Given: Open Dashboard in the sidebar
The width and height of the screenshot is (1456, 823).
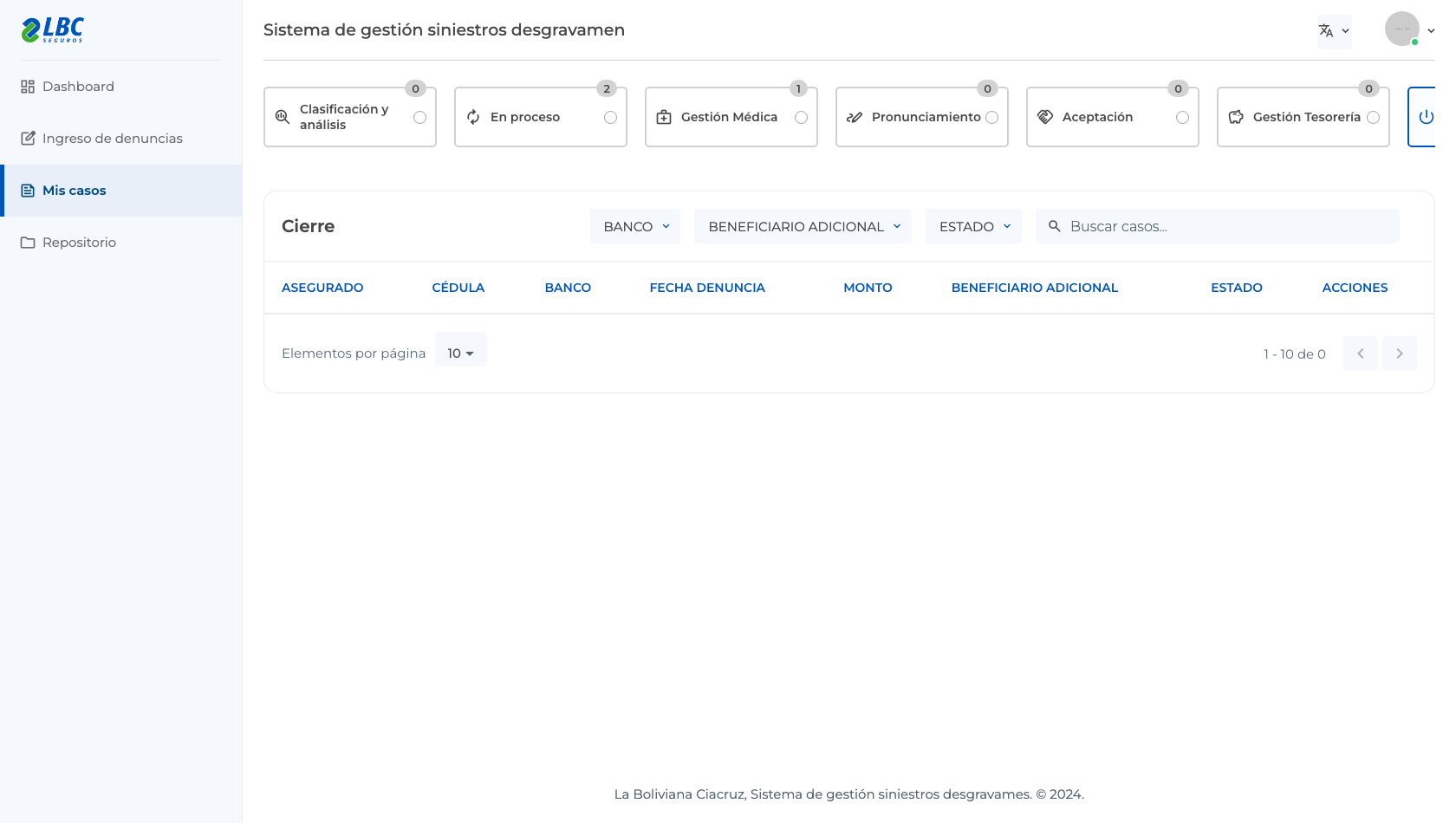Looking at the screenshot, I should coord(121,87).
